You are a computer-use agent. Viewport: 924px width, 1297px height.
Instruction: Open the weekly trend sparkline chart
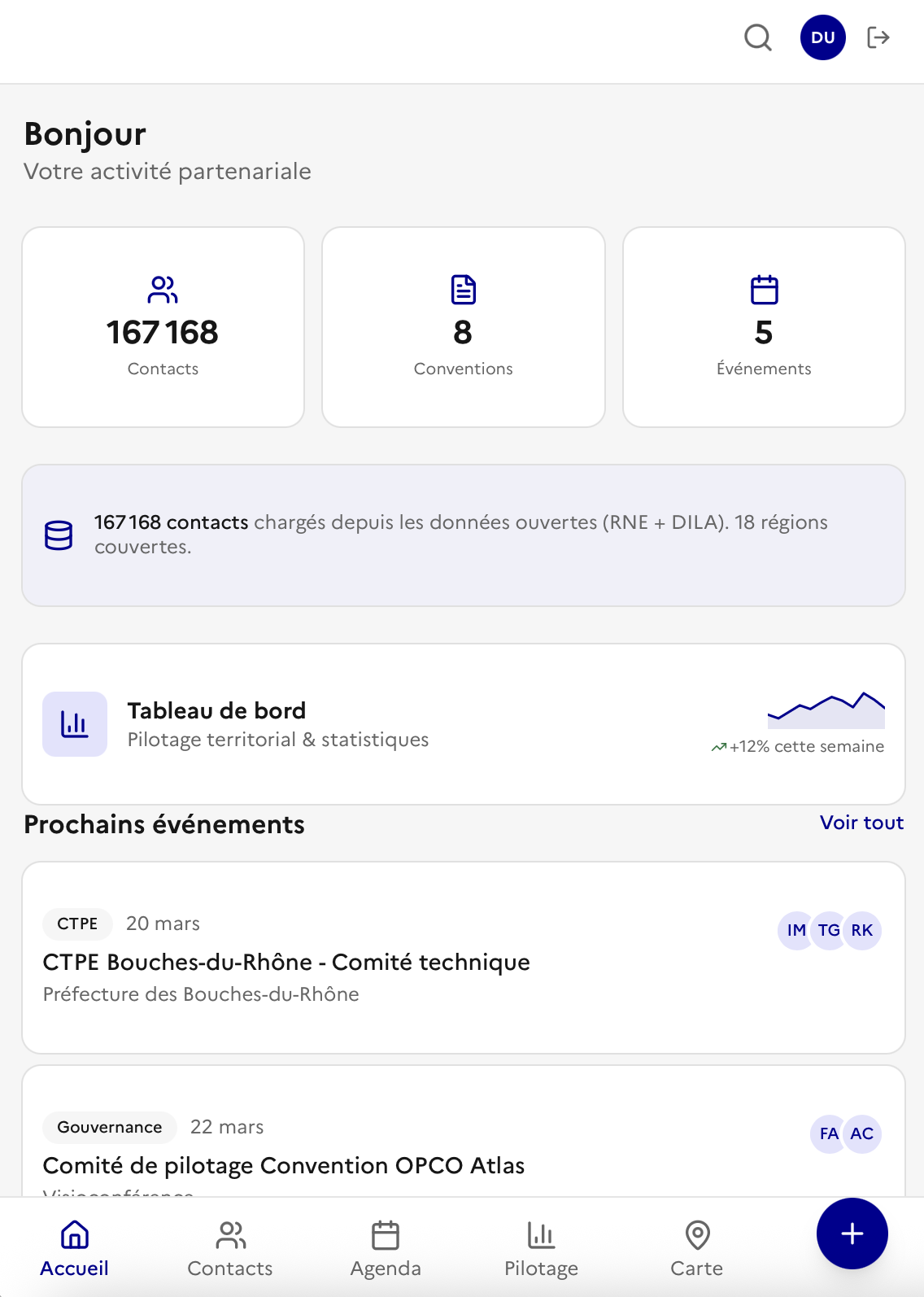point(826,710)
